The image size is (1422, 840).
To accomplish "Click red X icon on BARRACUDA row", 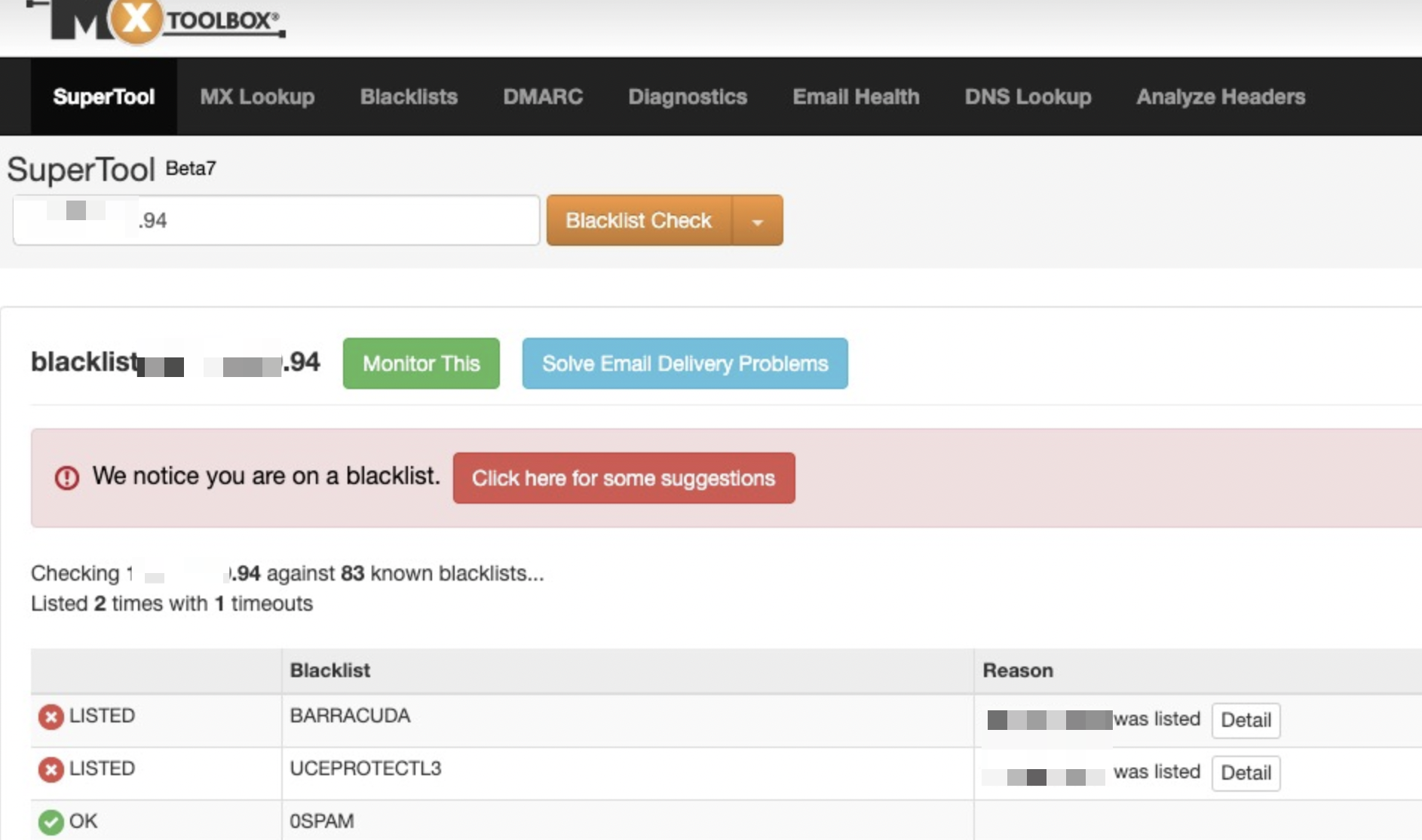I will [x=51, y=716].
